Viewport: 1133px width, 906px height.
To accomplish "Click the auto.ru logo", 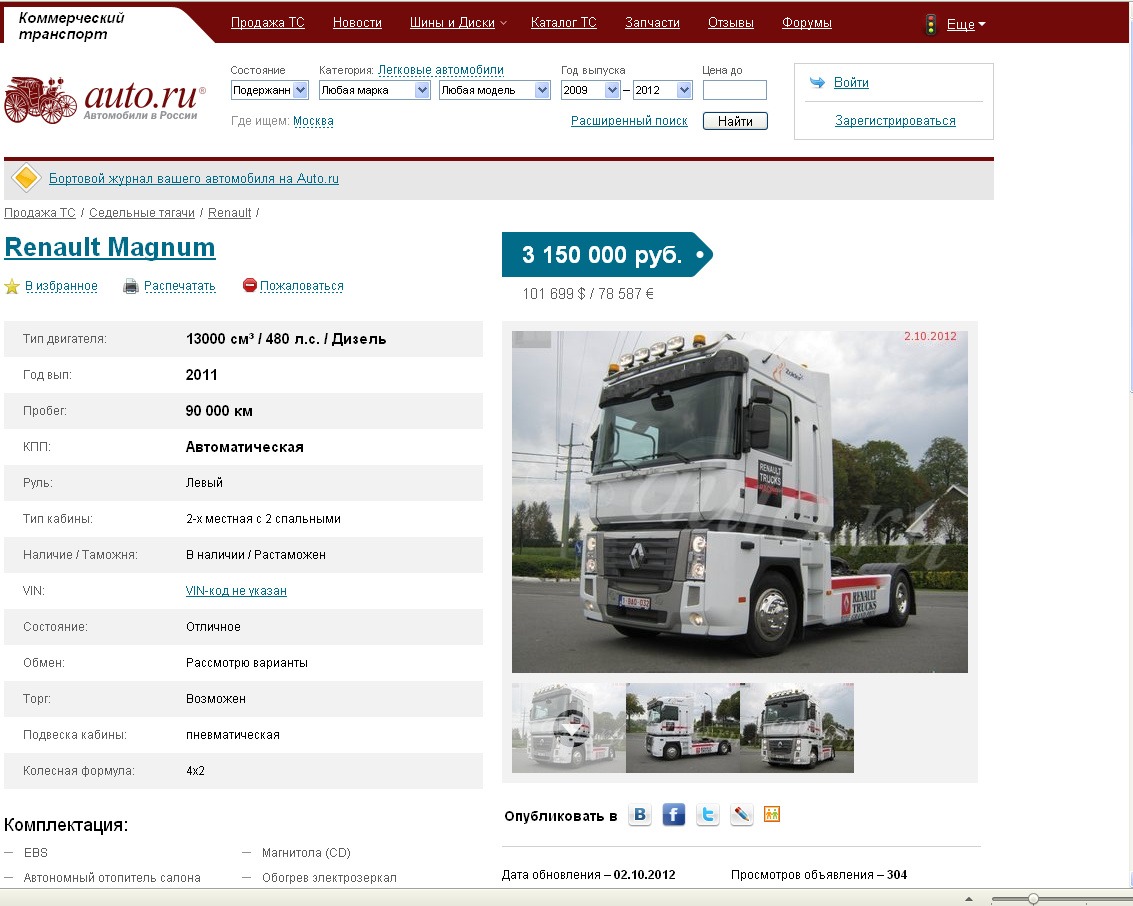I will pyautogui.click(x=104, y=100).
